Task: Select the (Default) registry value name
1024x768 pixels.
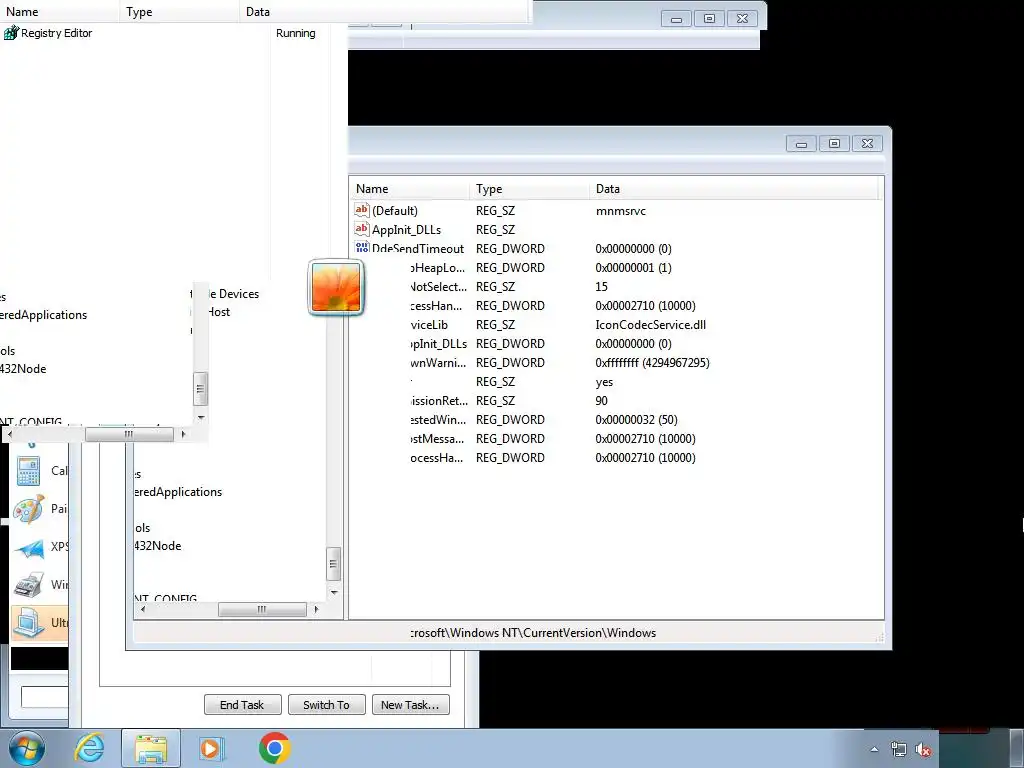Action: click(x=394, y=210)
